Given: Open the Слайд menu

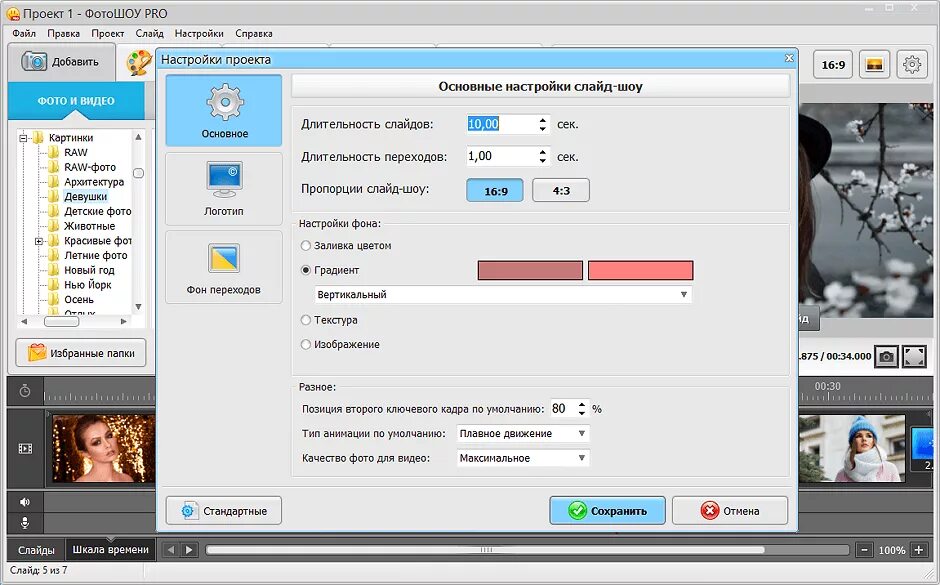Looking at the screenshot, I should pos(150,34).
